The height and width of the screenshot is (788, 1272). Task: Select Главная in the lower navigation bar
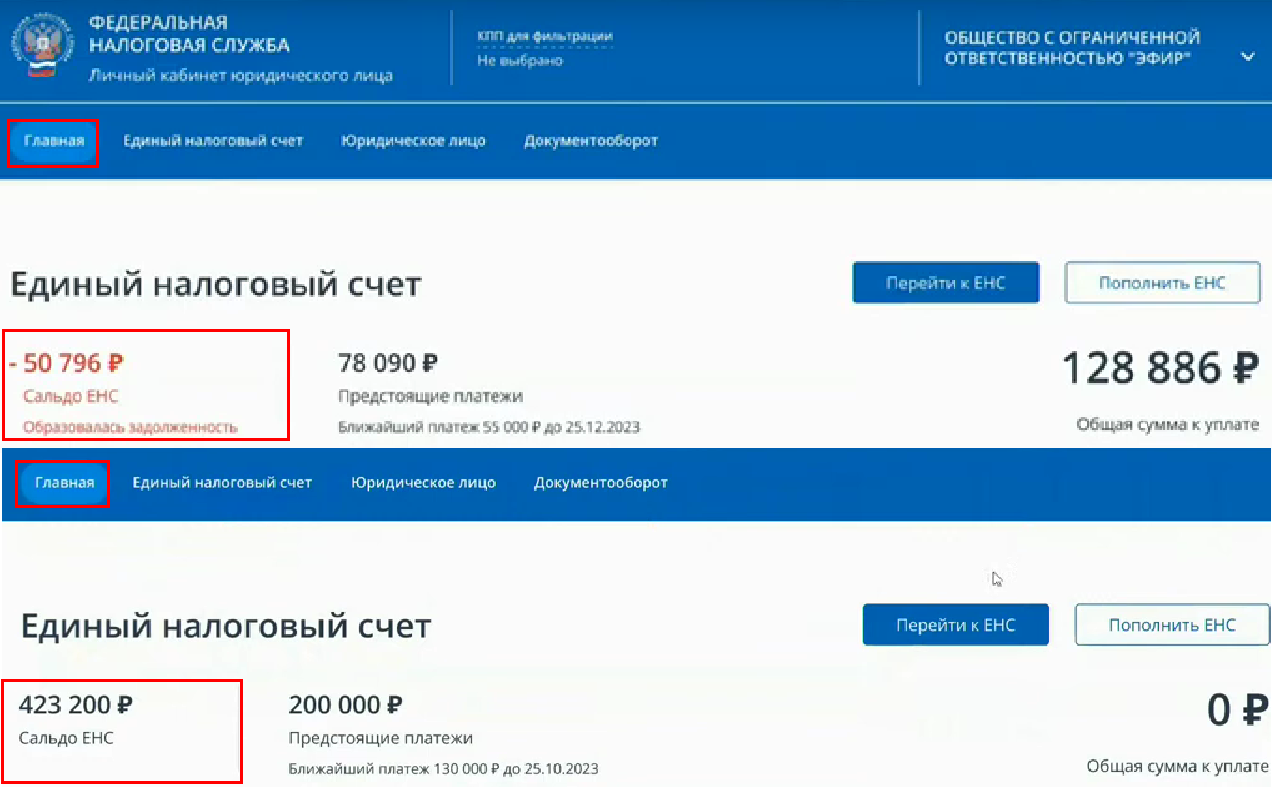[64, 483]
